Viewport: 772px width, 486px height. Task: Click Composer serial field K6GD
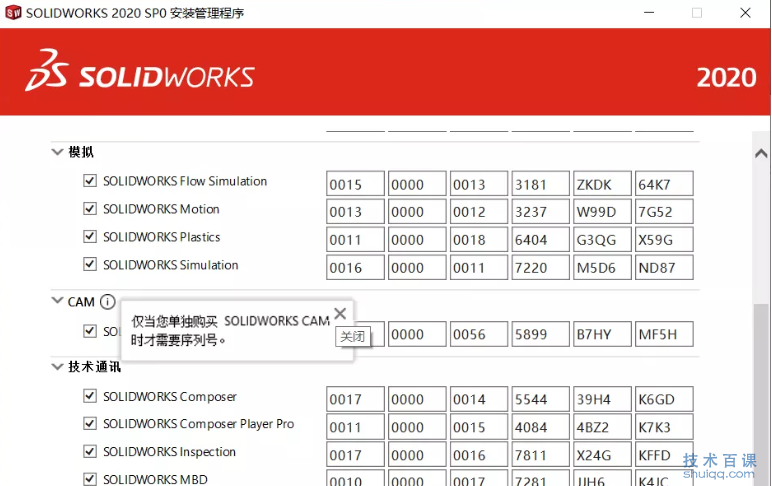(664, 399)
